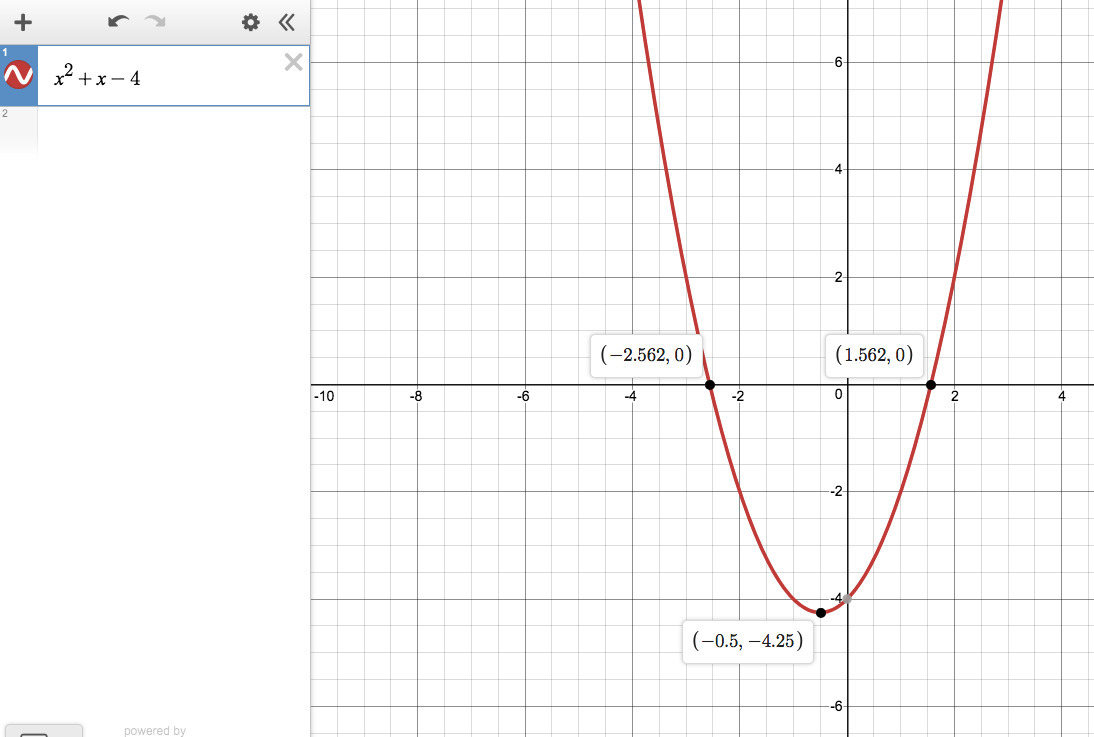Click the origin of the graph
1094x737 pixels.
coord(848,385)
